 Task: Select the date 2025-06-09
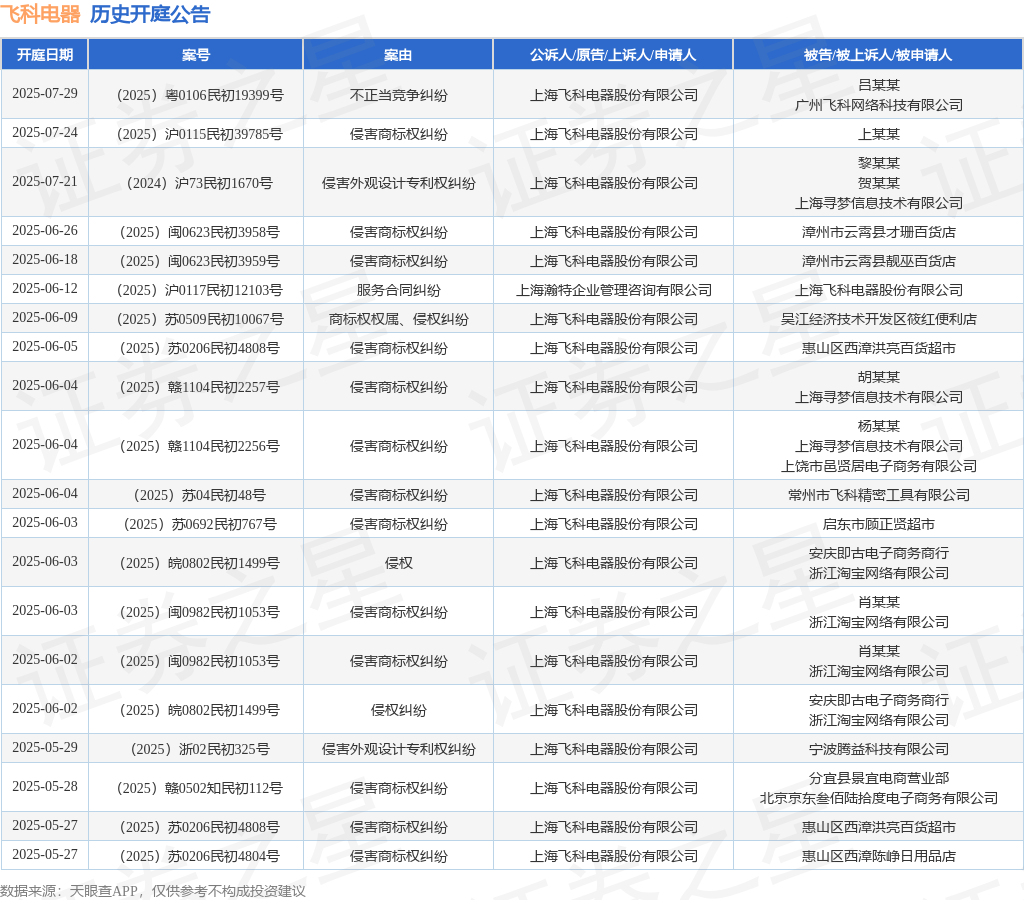(44, 317)
